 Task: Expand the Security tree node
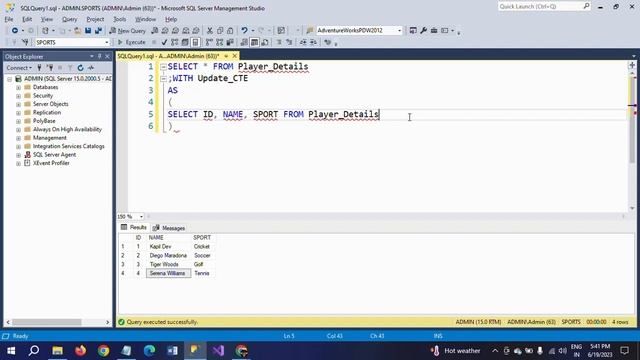18,96
